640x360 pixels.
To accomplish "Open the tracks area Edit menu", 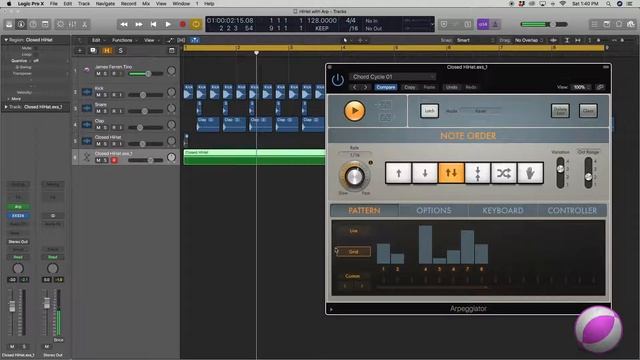I will pyautogui.click(x=97, y=40).
